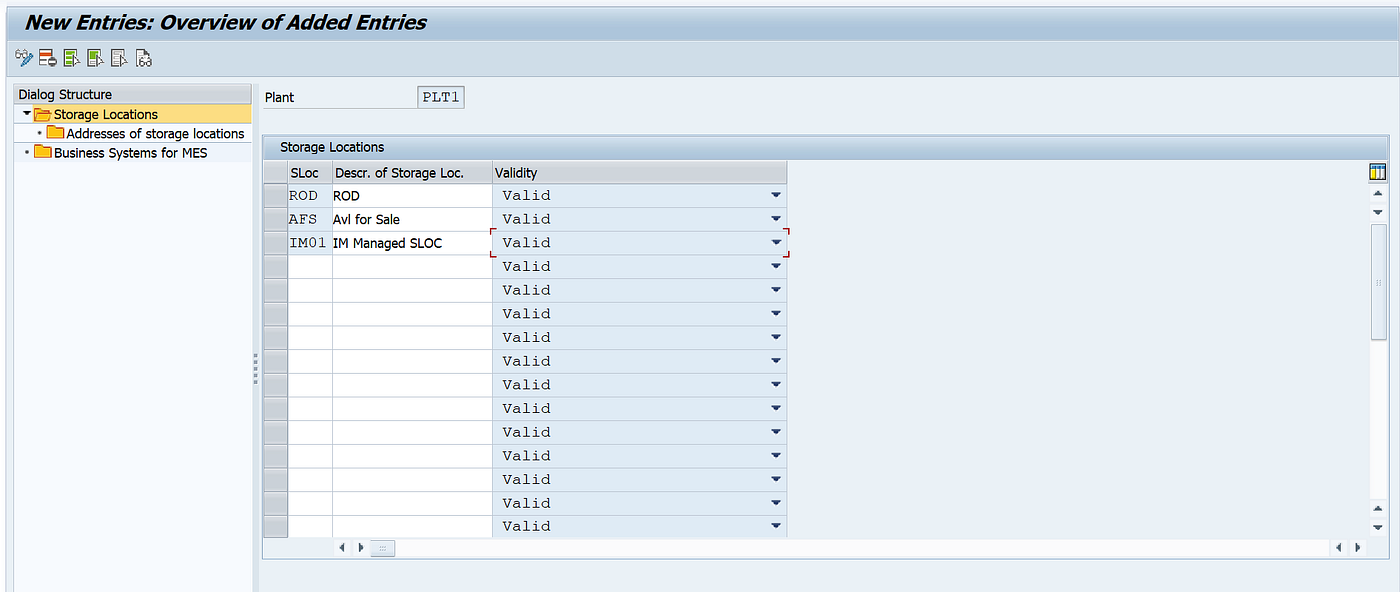Viewport: 1400px width, 592px height.
Task: Click the description cell reading ROD
Action: [x=412, y=195]
